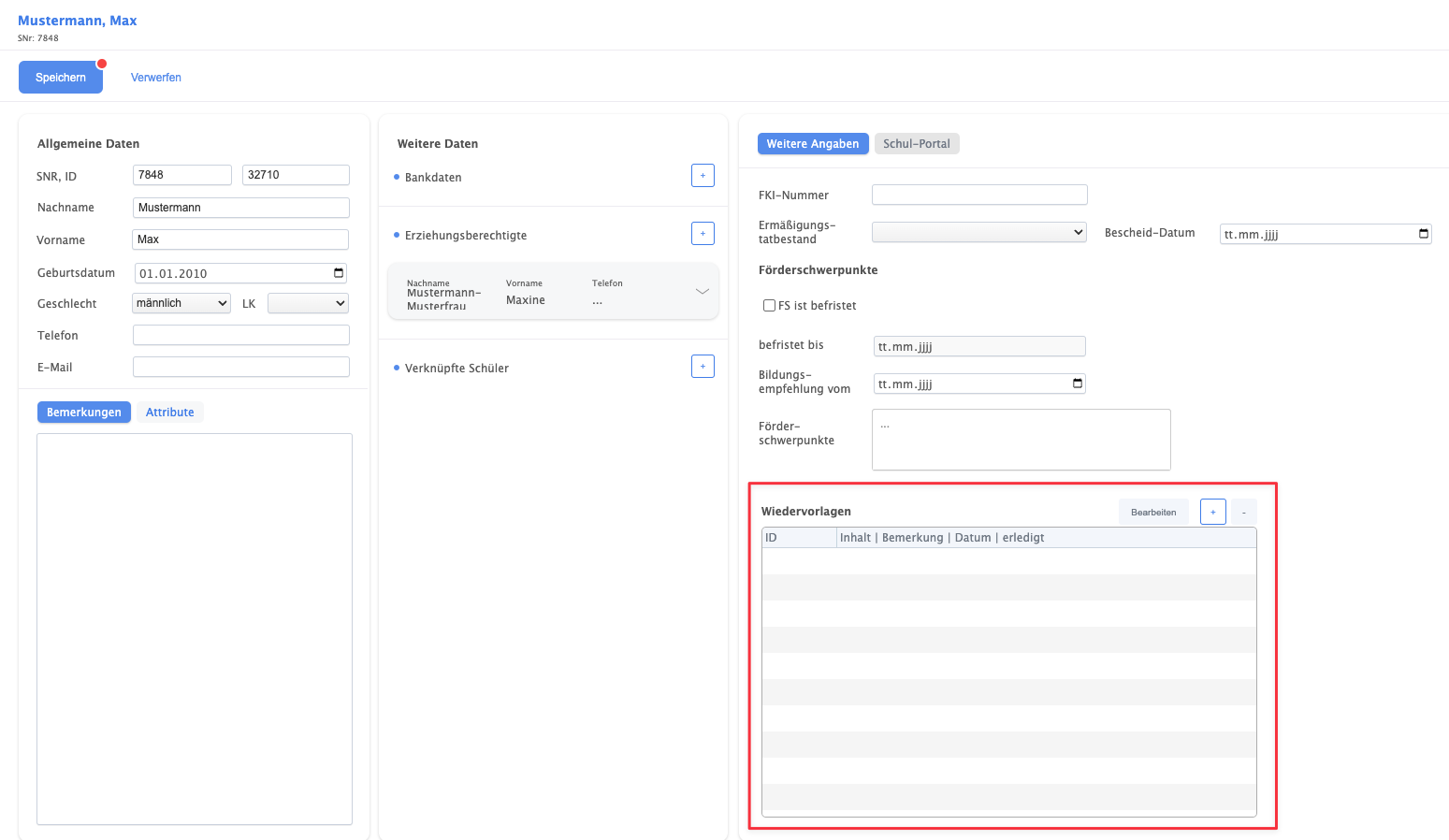Expand the Mustermann-Musterfrau guardian card chevron

coord(702,292)
